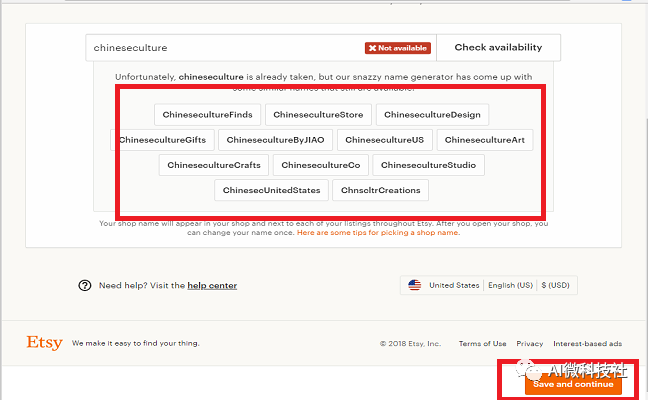Open the Interest-based ads link
Viewport: 648px width, 400px height.
[x=588, y=343]
